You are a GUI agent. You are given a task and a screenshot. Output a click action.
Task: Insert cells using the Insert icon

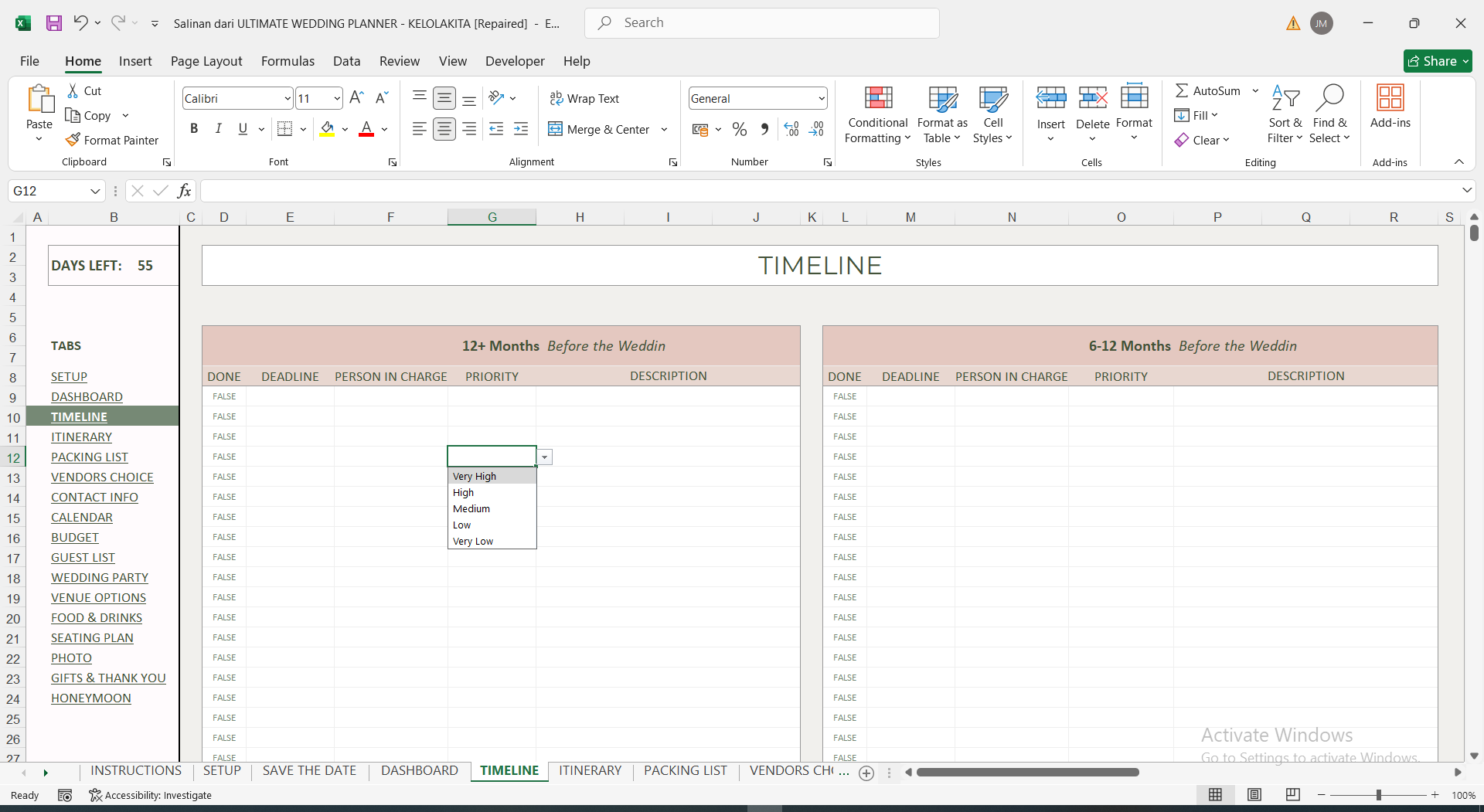(x=1051, y=99)
